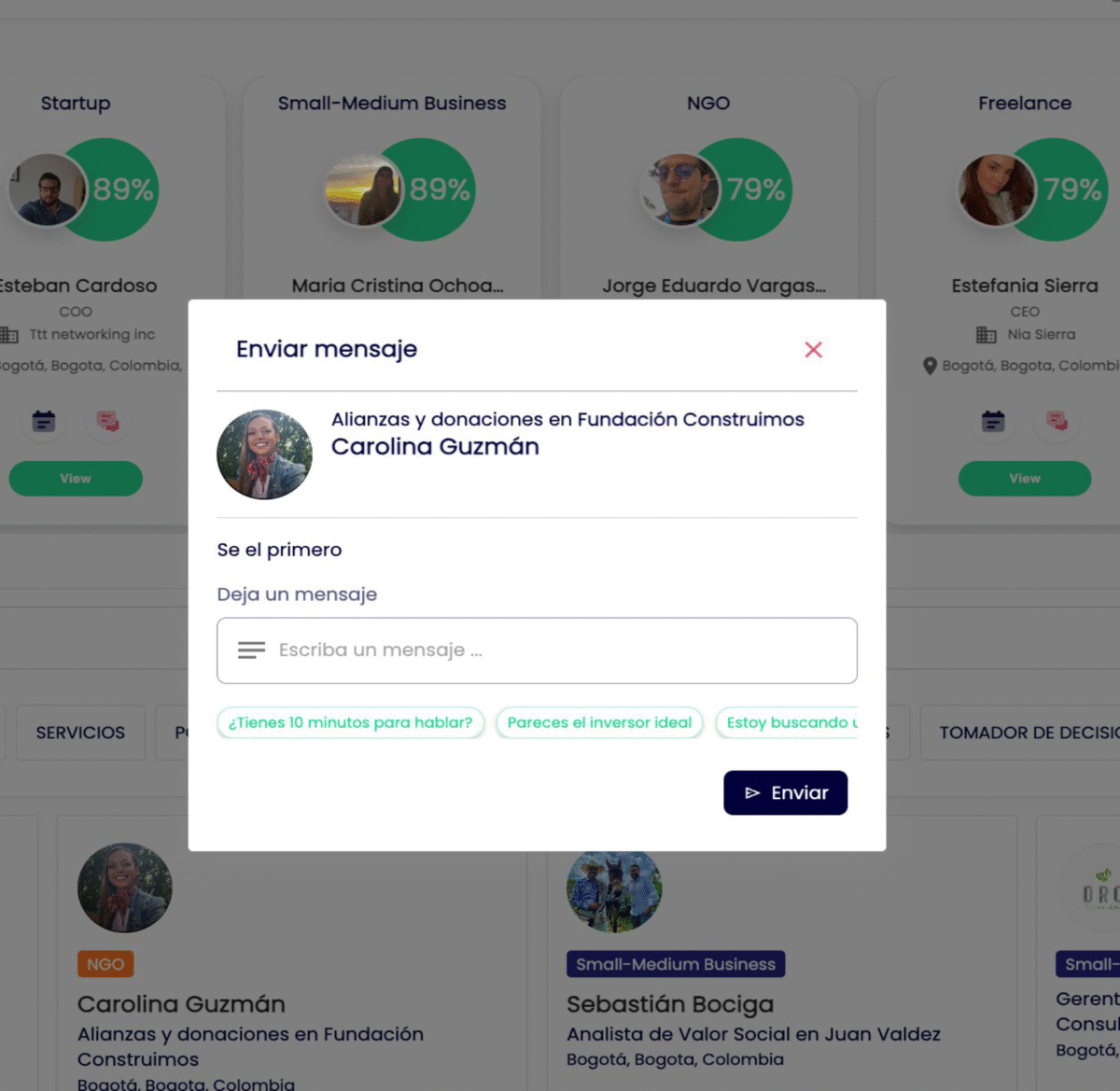This screenshot has height=1091, width=1120.
Task: Open Sebastián Bociga's profile name link
Action: [x=669, y=1004]
